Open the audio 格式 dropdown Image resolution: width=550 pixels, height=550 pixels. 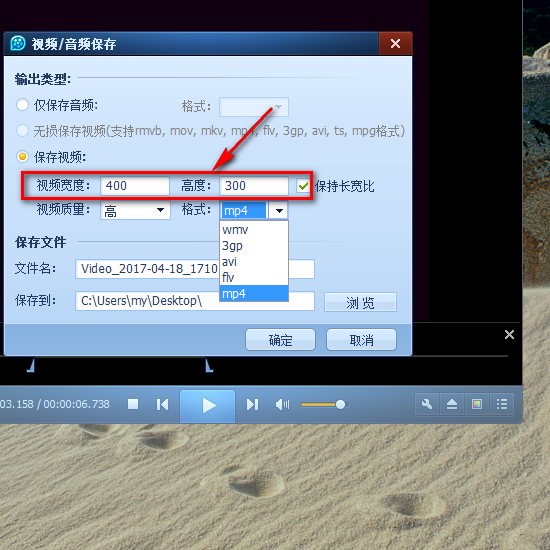[254, 107]
